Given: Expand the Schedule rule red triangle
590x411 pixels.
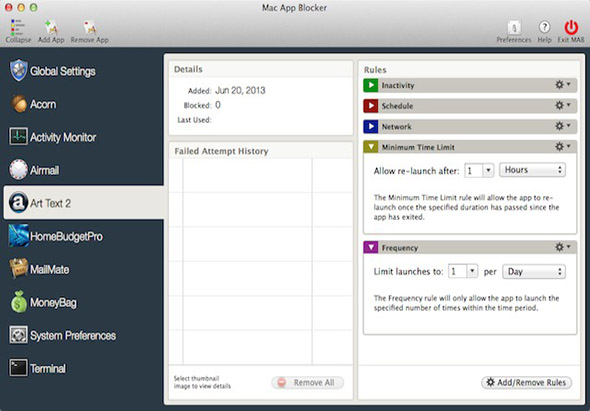Looking at the screenshot, I should (371, 106).
